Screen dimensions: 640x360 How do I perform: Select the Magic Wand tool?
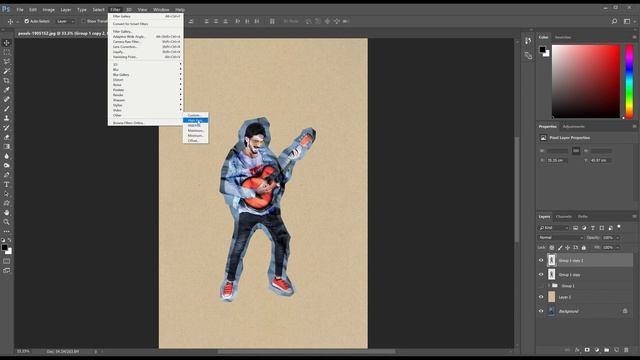pos(7,71)
